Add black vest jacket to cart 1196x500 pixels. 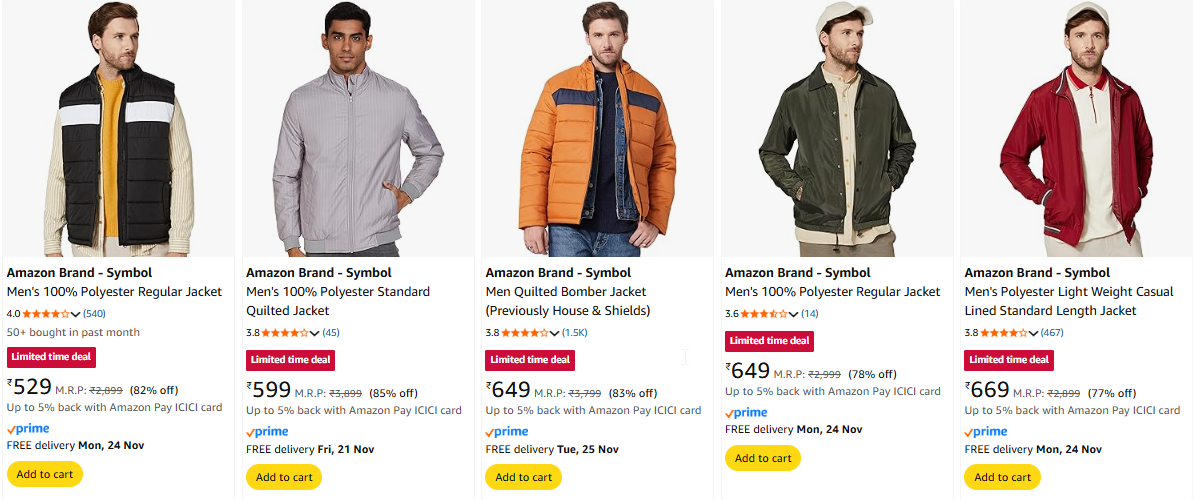coord(45,474)
